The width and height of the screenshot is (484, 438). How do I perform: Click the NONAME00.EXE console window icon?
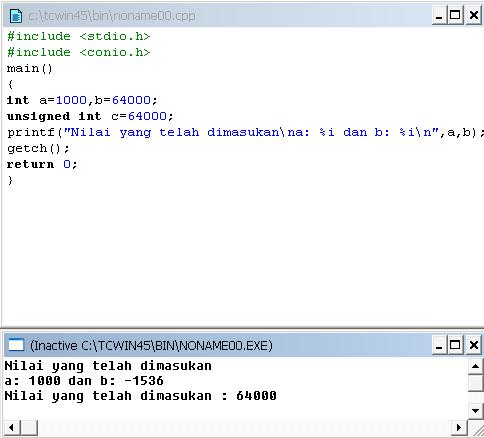(16, 345)
